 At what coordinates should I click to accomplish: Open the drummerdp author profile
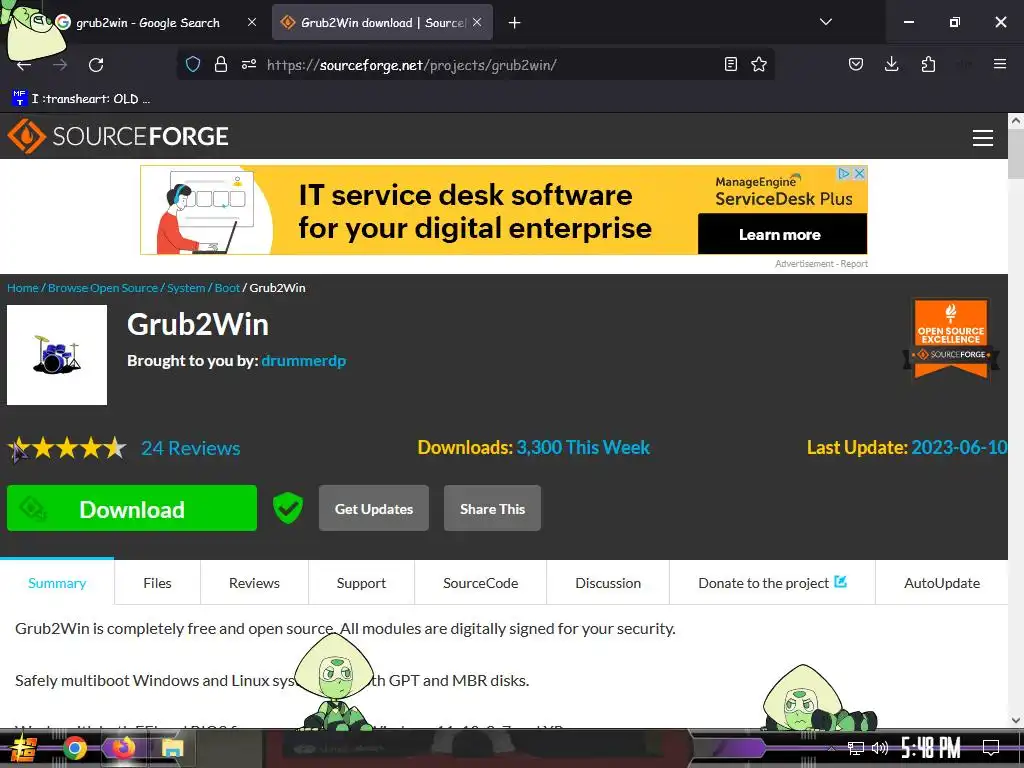304,360
